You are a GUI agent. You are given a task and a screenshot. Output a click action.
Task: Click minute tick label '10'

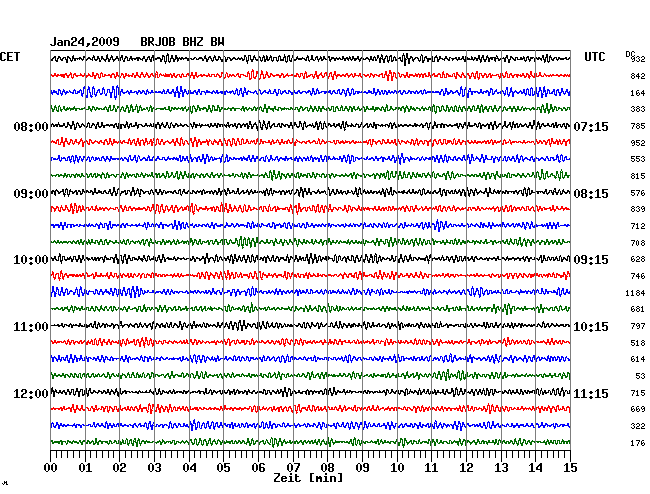point(397,467)
